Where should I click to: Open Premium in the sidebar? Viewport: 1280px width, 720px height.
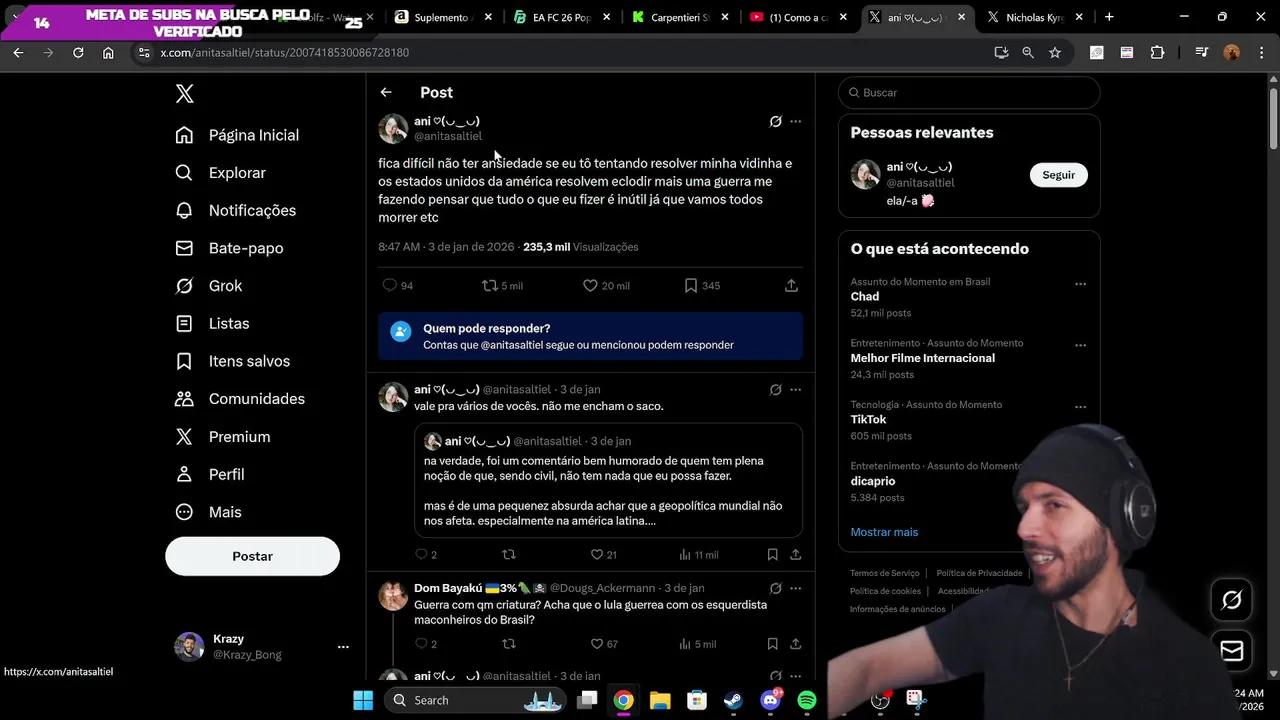click(x=222, y=437)
